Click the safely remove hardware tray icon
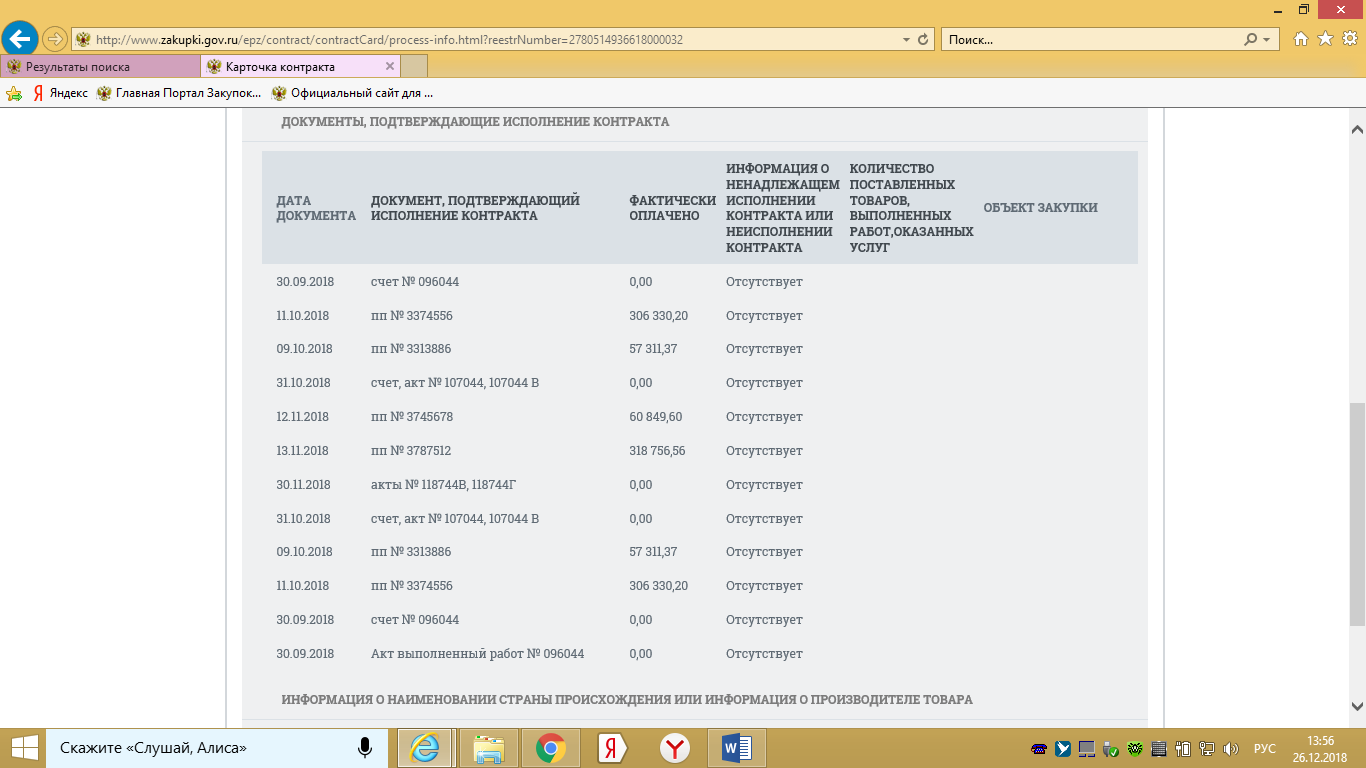Screen dimensions: 1366x768 (x=1111, y=749)
